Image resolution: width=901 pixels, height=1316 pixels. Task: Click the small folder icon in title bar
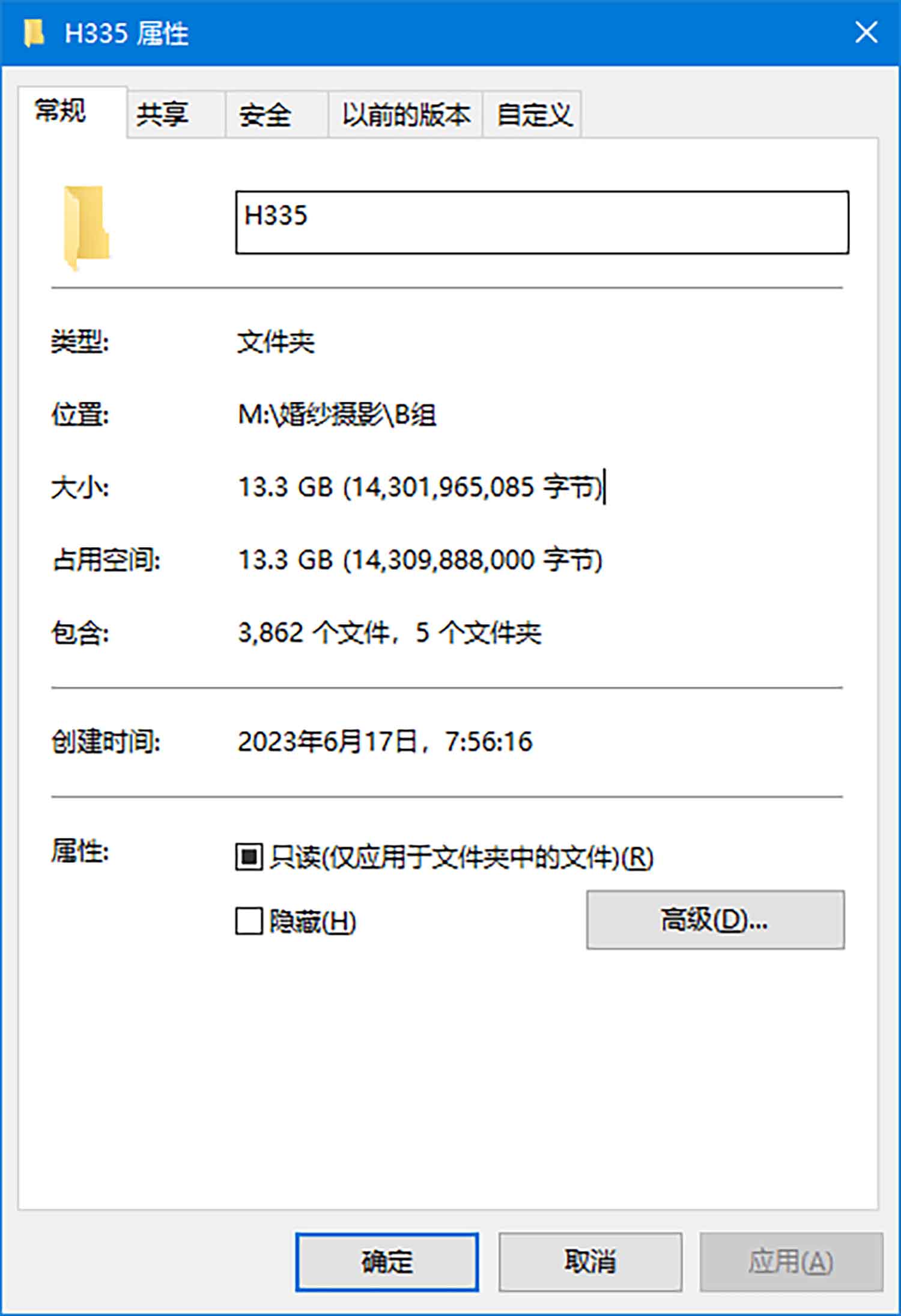34,33
